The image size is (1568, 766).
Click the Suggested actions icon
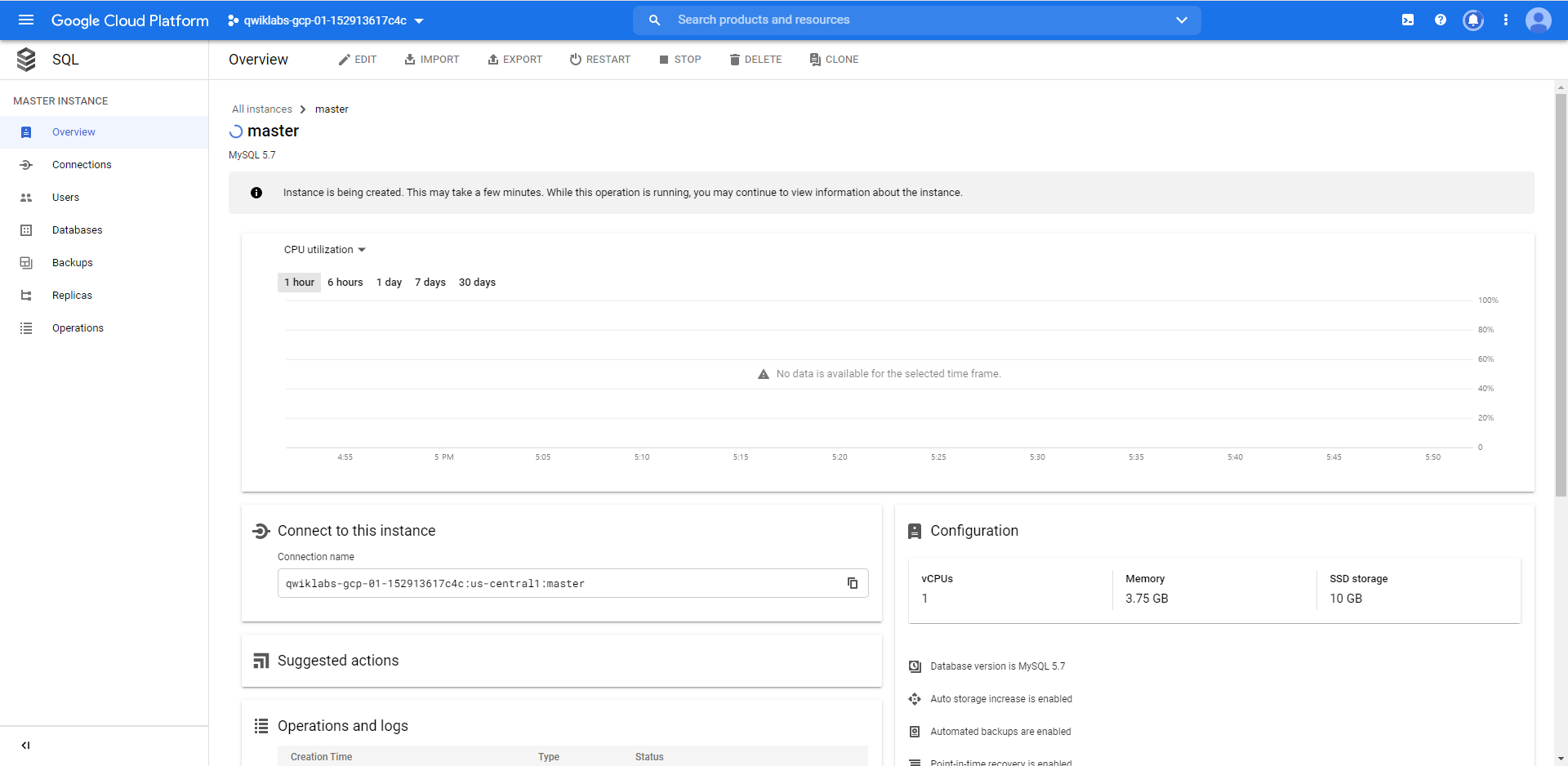pyautogui.click(x=261, y=661)
